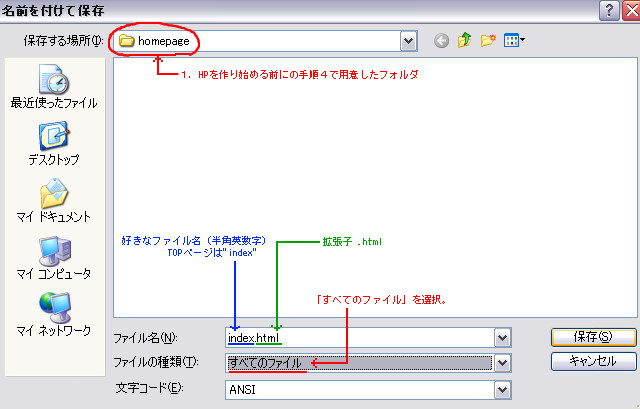Screen dimensions: 640x409
Task: Close the 名前を付けて保存 dialog
Action: click(631, 10)
